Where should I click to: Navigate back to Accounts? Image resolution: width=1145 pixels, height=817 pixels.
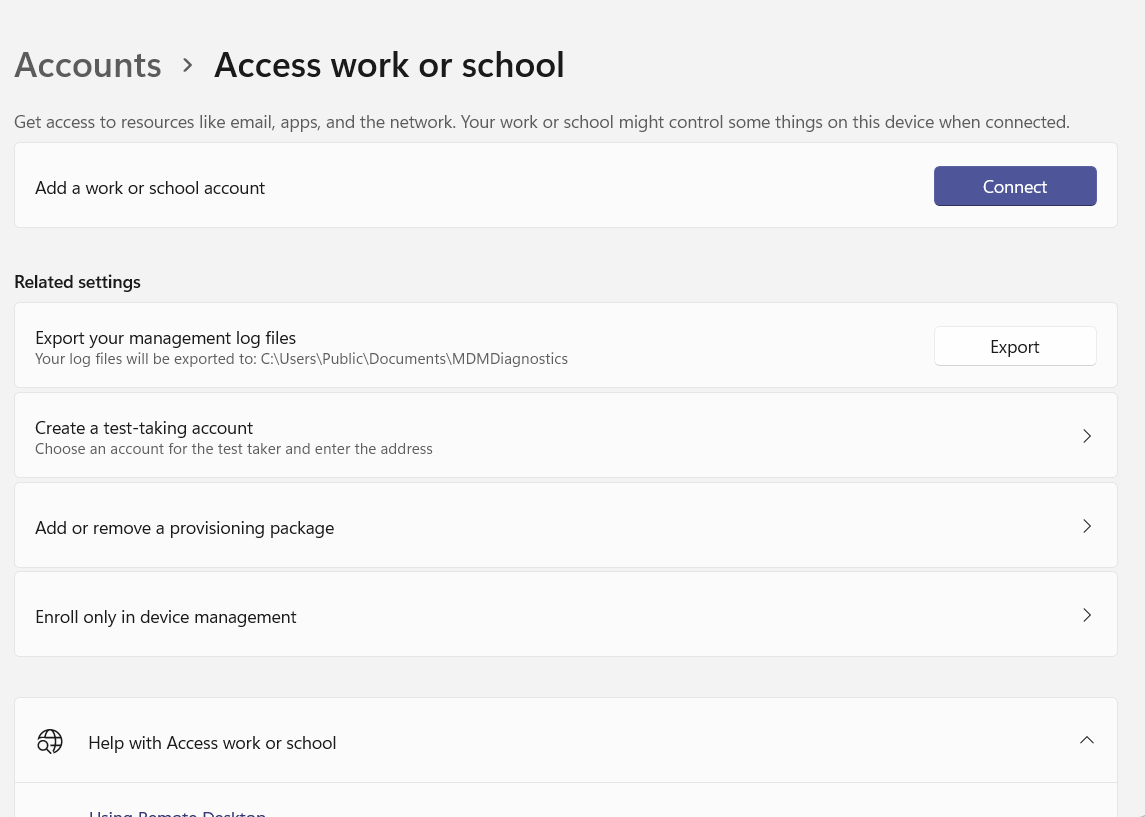(x=88, y=64)
